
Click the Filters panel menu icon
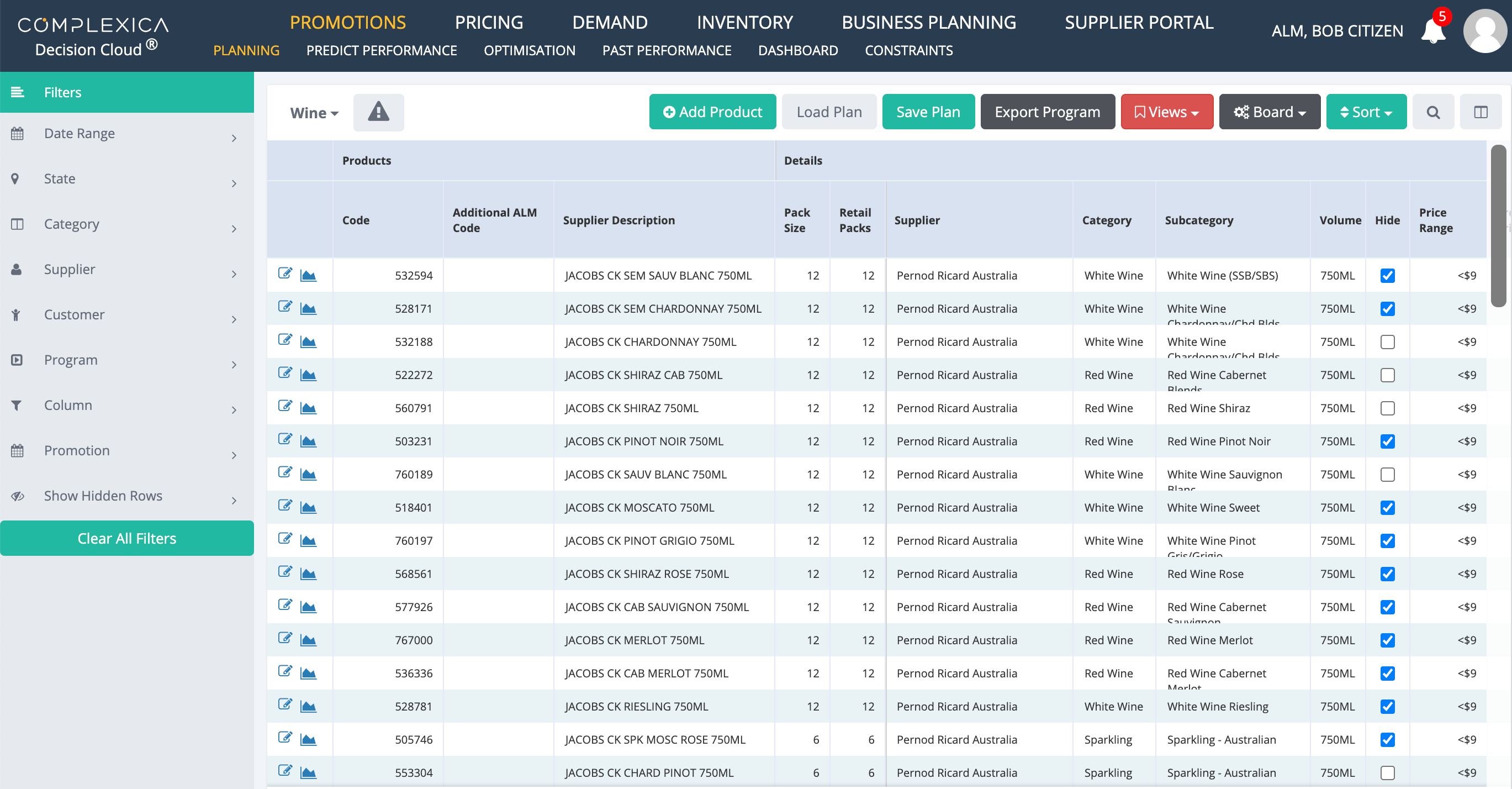click(18, 92)
